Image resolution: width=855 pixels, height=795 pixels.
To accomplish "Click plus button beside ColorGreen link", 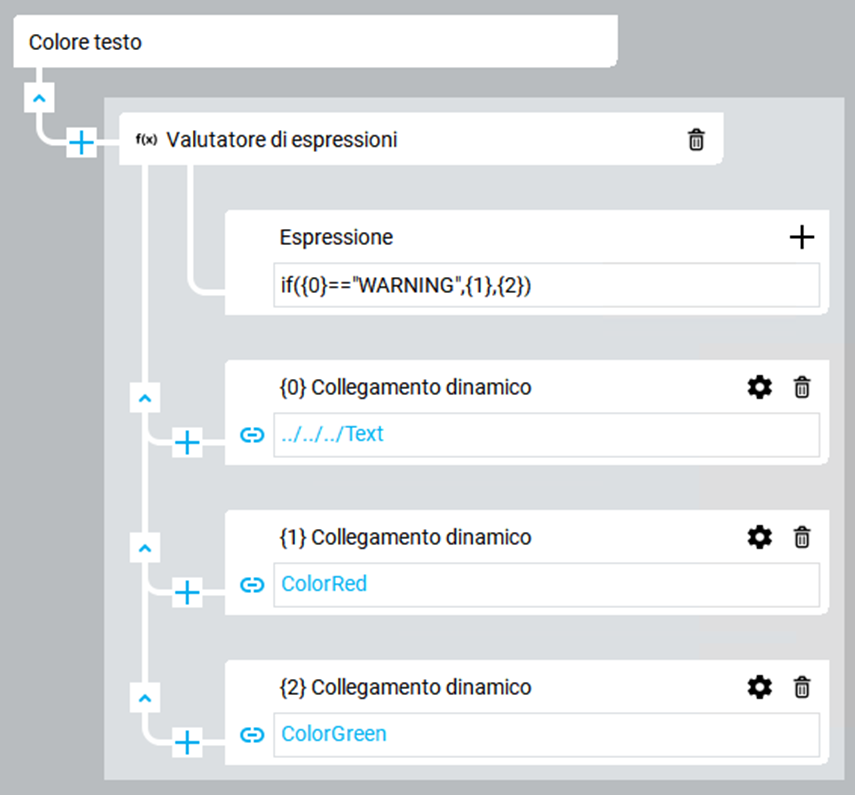I will tap(187, 742).
